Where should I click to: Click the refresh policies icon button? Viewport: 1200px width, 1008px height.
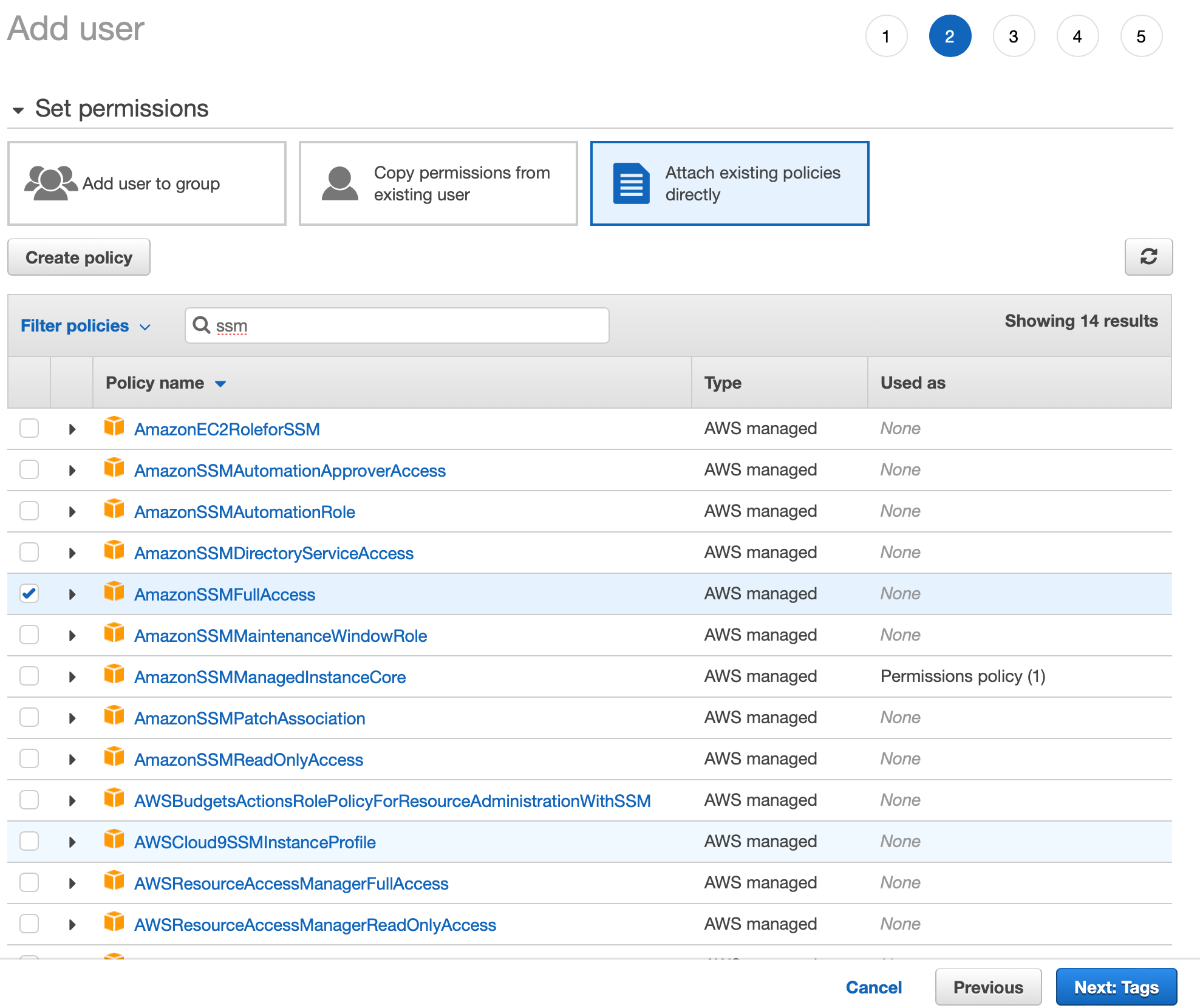(x=1148, y=257)
